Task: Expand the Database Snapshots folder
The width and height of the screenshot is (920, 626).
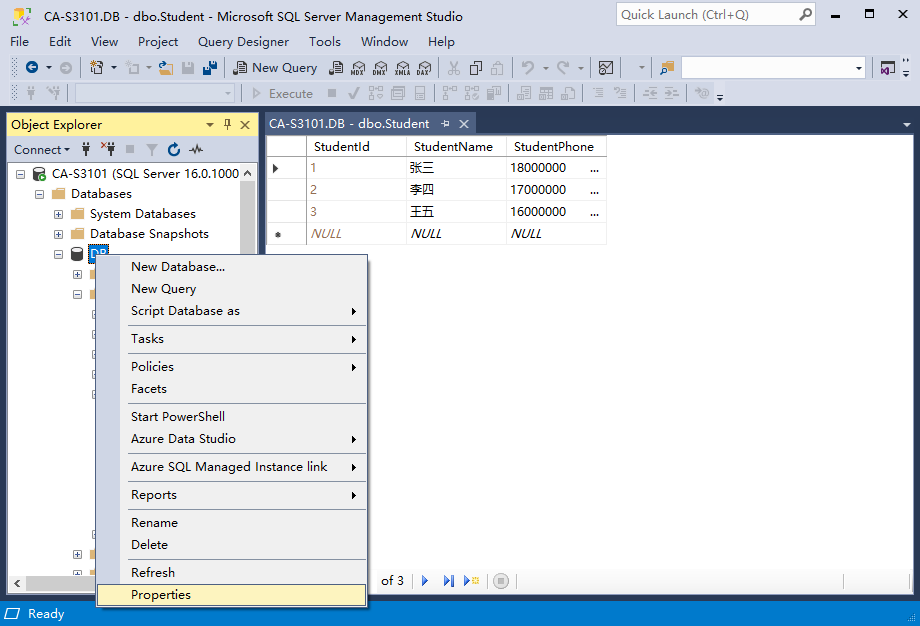Action: tap(58, 234)
